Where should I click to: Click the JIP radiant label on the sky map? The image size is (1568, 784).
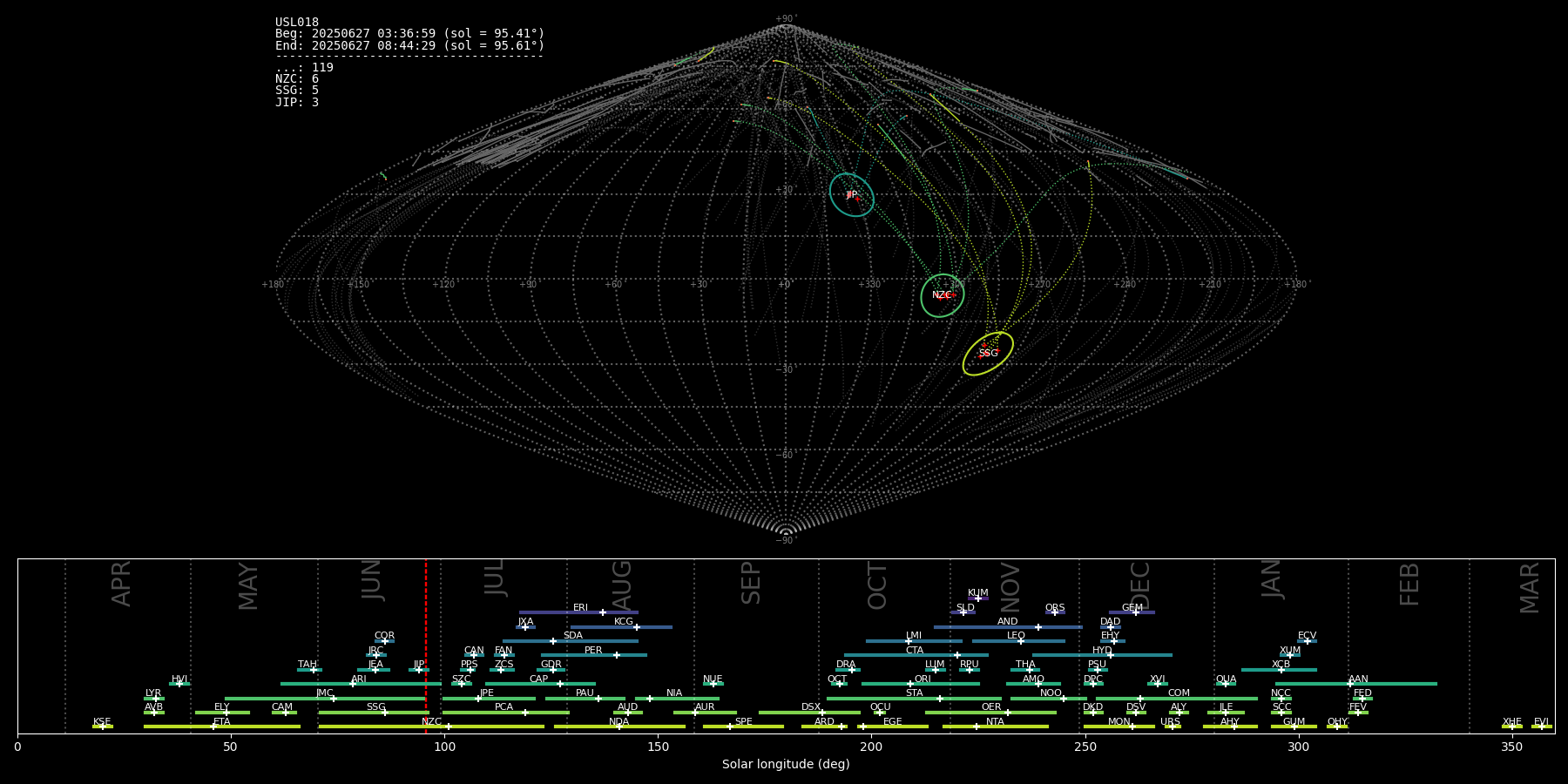(x=851, y=195)
